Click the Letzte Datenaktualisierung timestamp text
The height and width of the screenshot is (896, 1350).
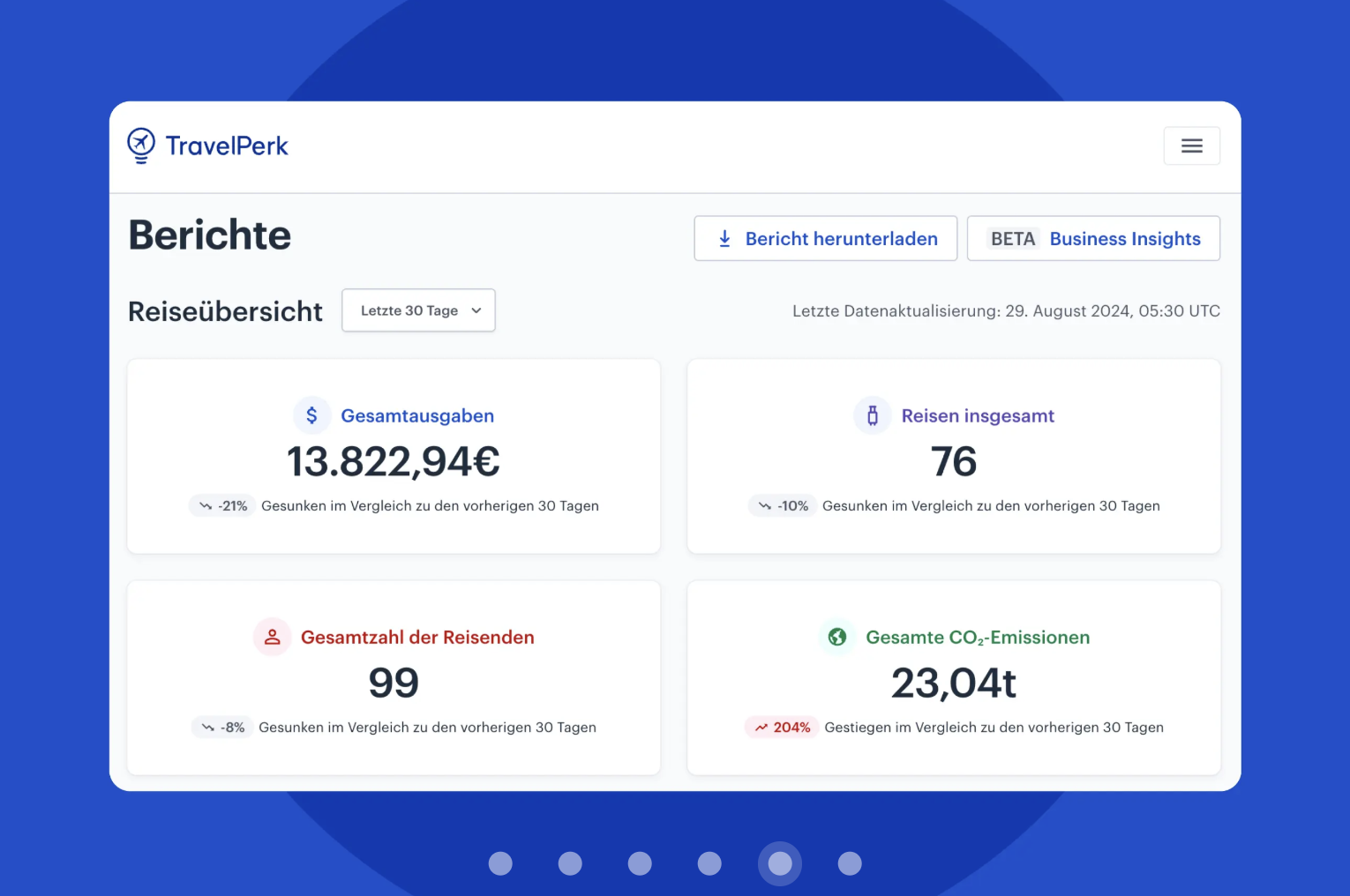(1006, 310)
